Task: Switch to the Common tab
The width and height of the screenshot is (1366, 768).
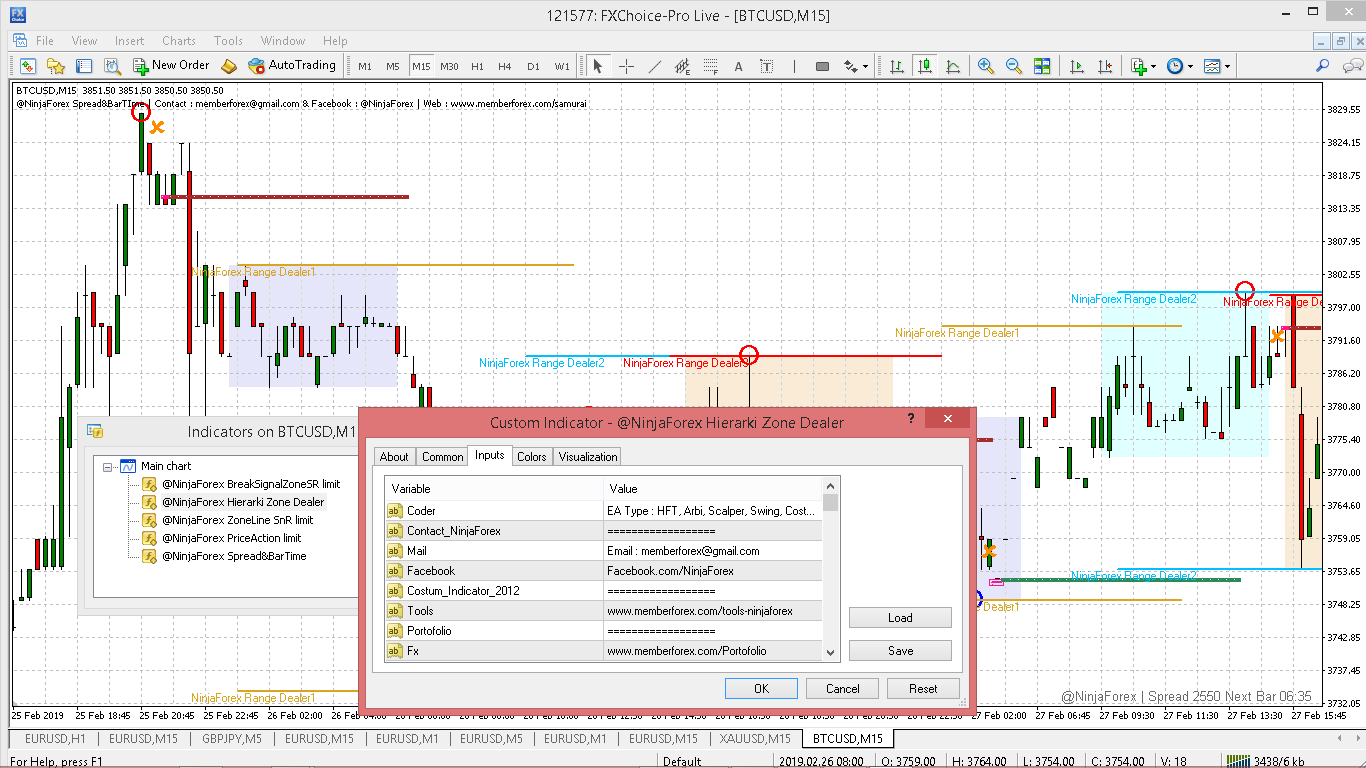Action: pos(442,457)
